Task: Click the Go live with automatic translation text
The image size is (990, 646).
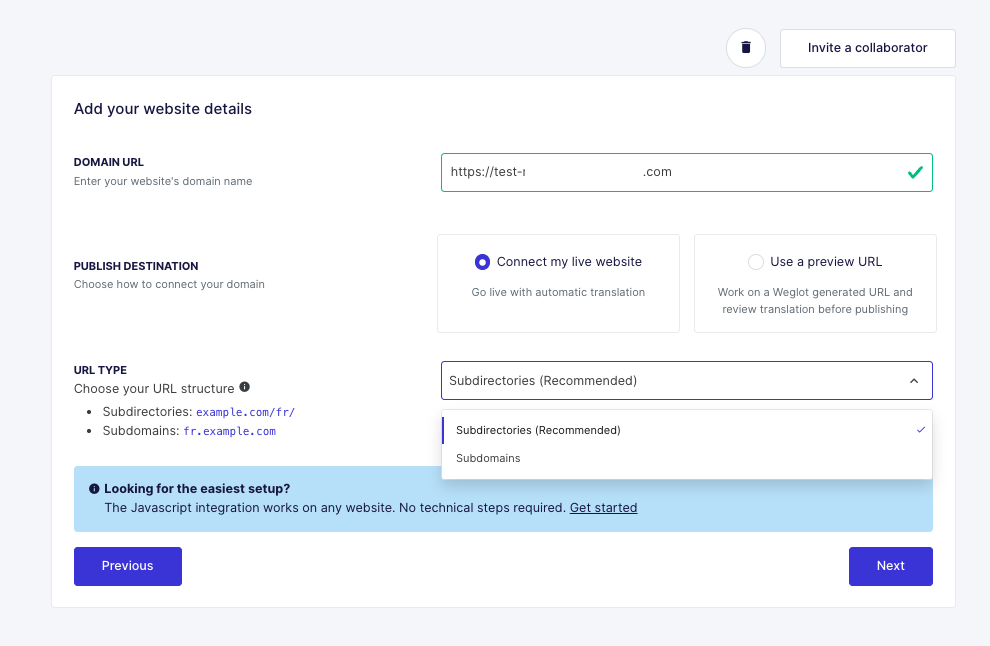Action: (558, 292)
